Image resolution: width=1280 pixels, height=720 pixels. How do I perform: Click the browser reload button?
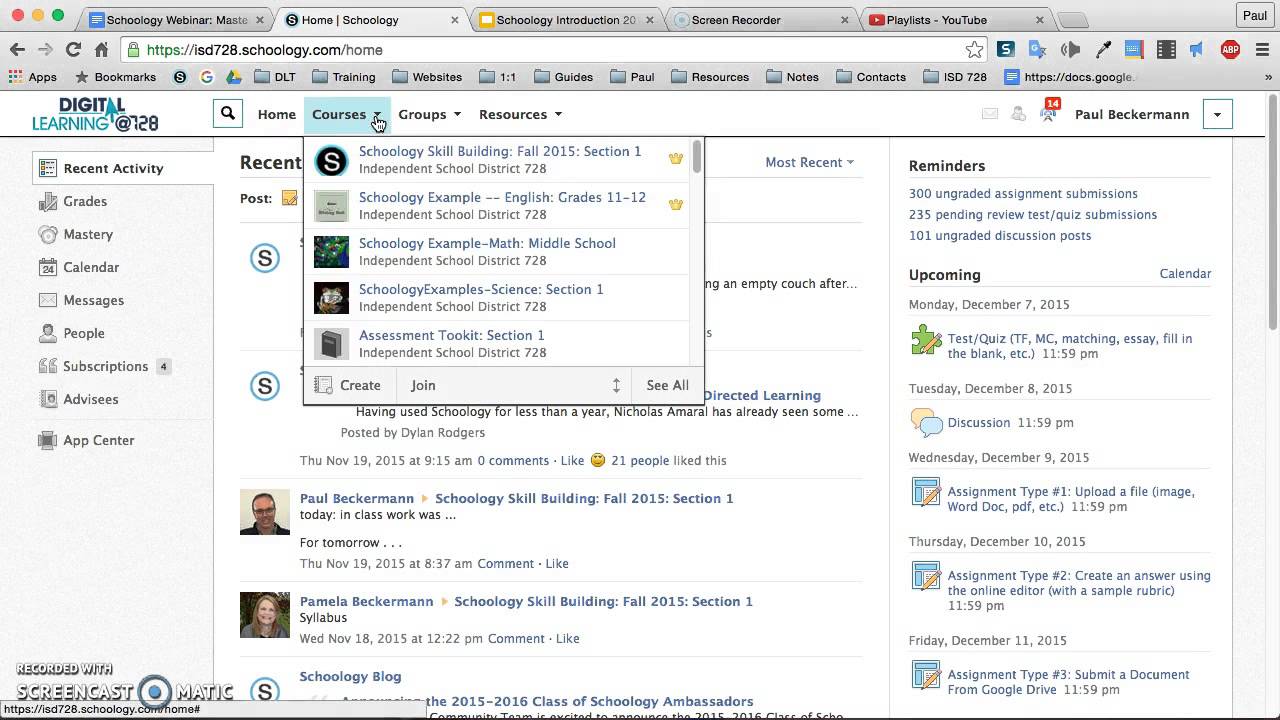coord(73,49)
